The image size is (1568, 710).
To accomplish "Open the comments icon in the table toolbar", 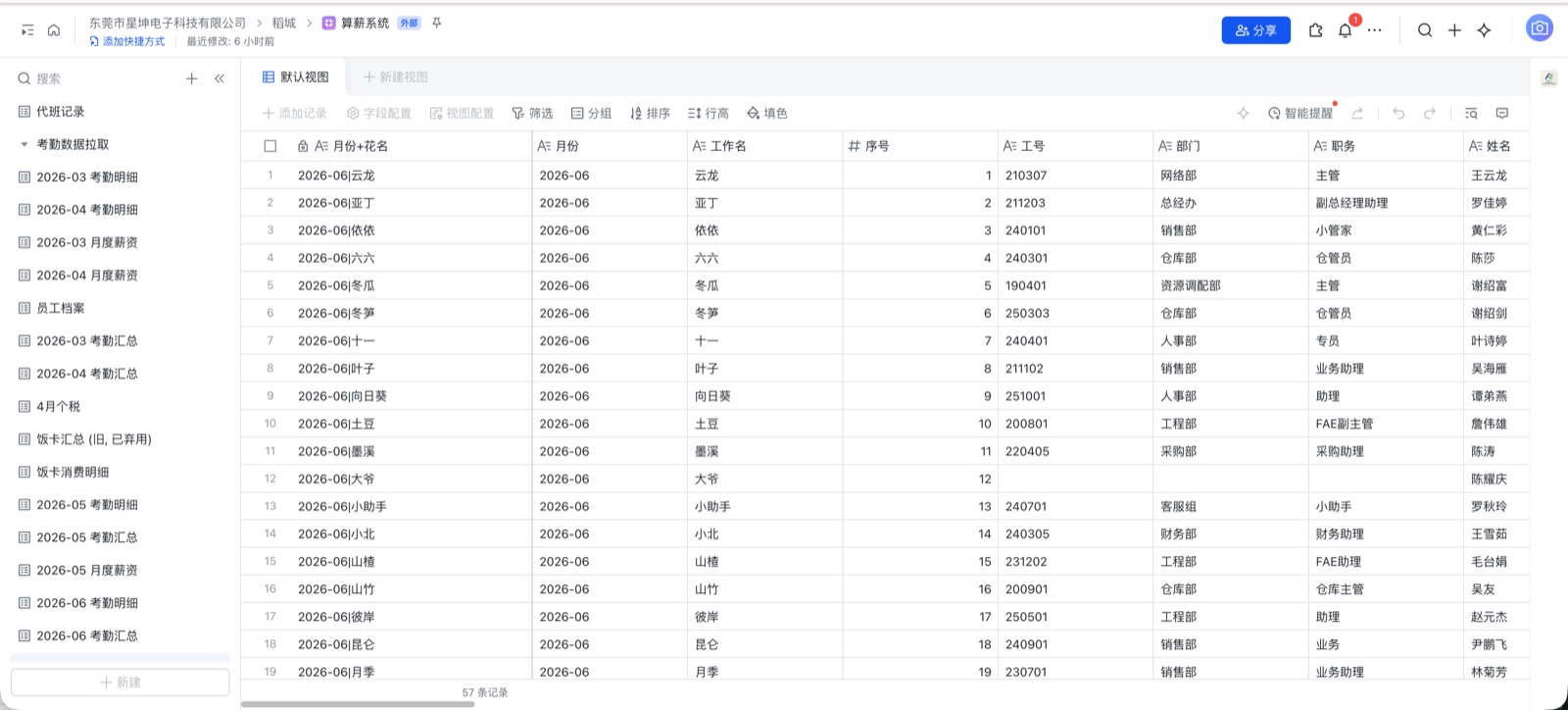I will 1502,114.
